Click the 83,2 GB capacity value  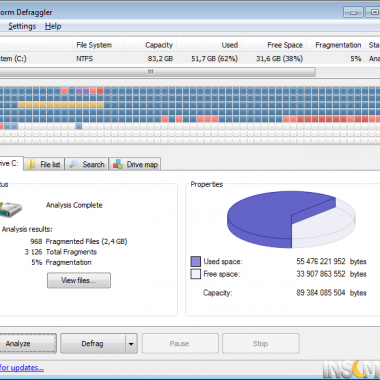tap(160, 59)
